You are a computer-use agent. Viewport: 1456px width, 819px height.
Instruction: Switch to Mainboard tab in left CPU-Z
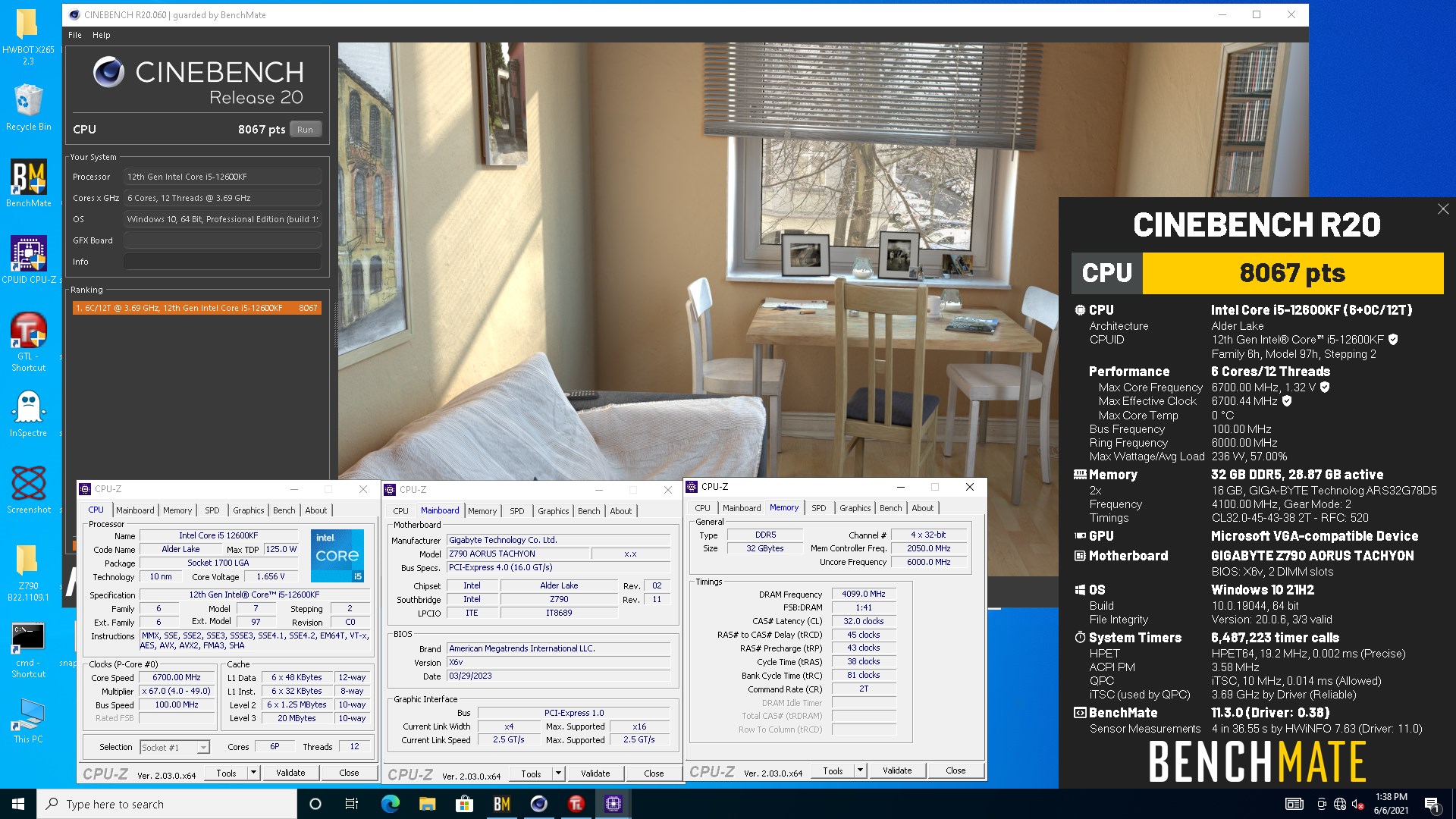(135, 510)
